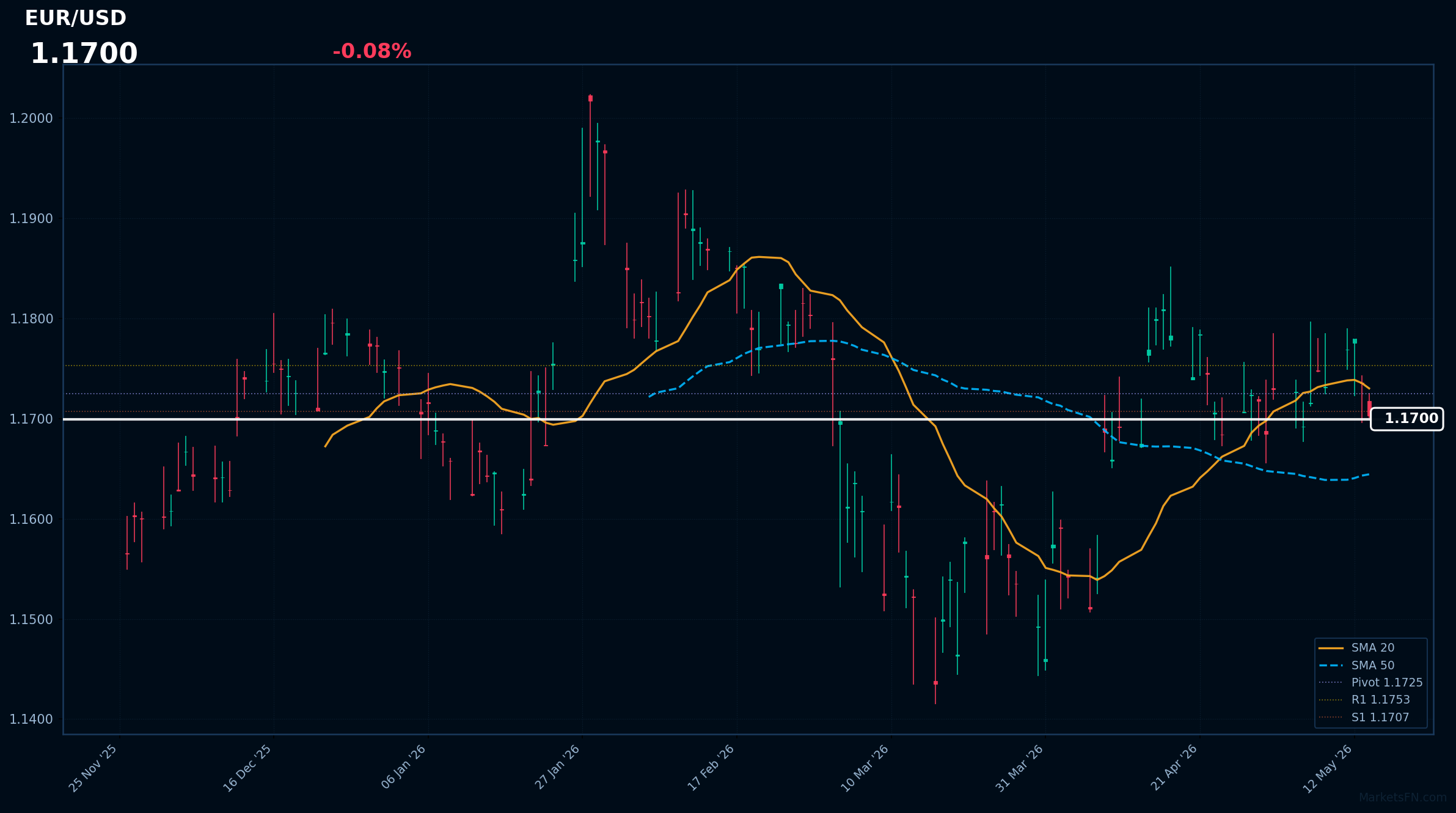Image resolution: width=1456 pixels, height=813 pixels.
Task: Click the 16 Dec '25 date label
Action: (x=247, y=768)
